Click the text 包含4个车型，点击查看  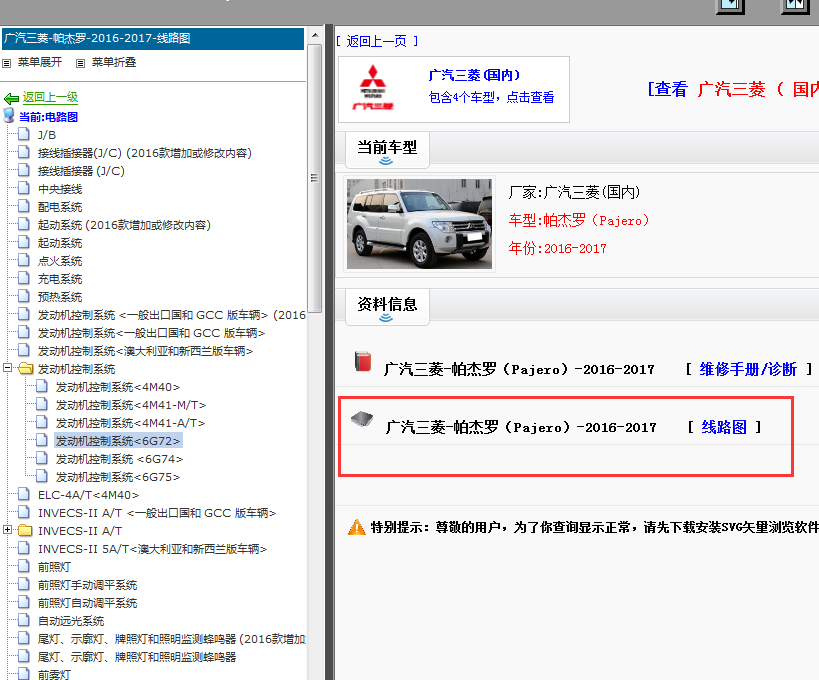pos(492,97)
